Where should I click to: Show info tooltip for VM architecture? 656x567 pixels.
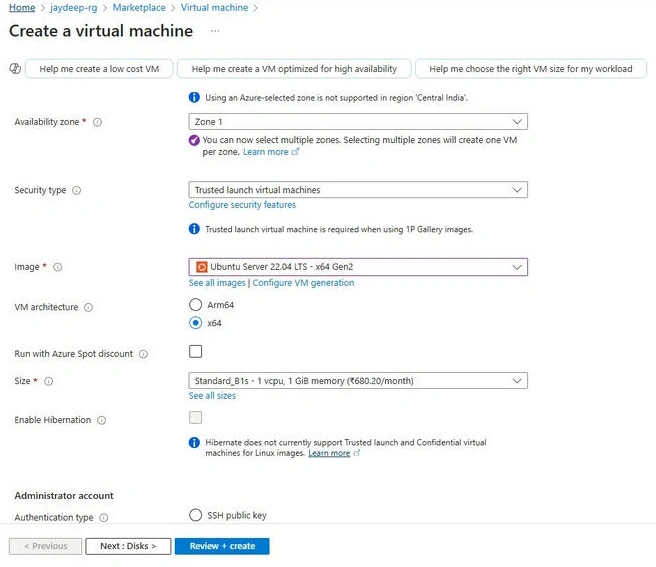point(88,308)
